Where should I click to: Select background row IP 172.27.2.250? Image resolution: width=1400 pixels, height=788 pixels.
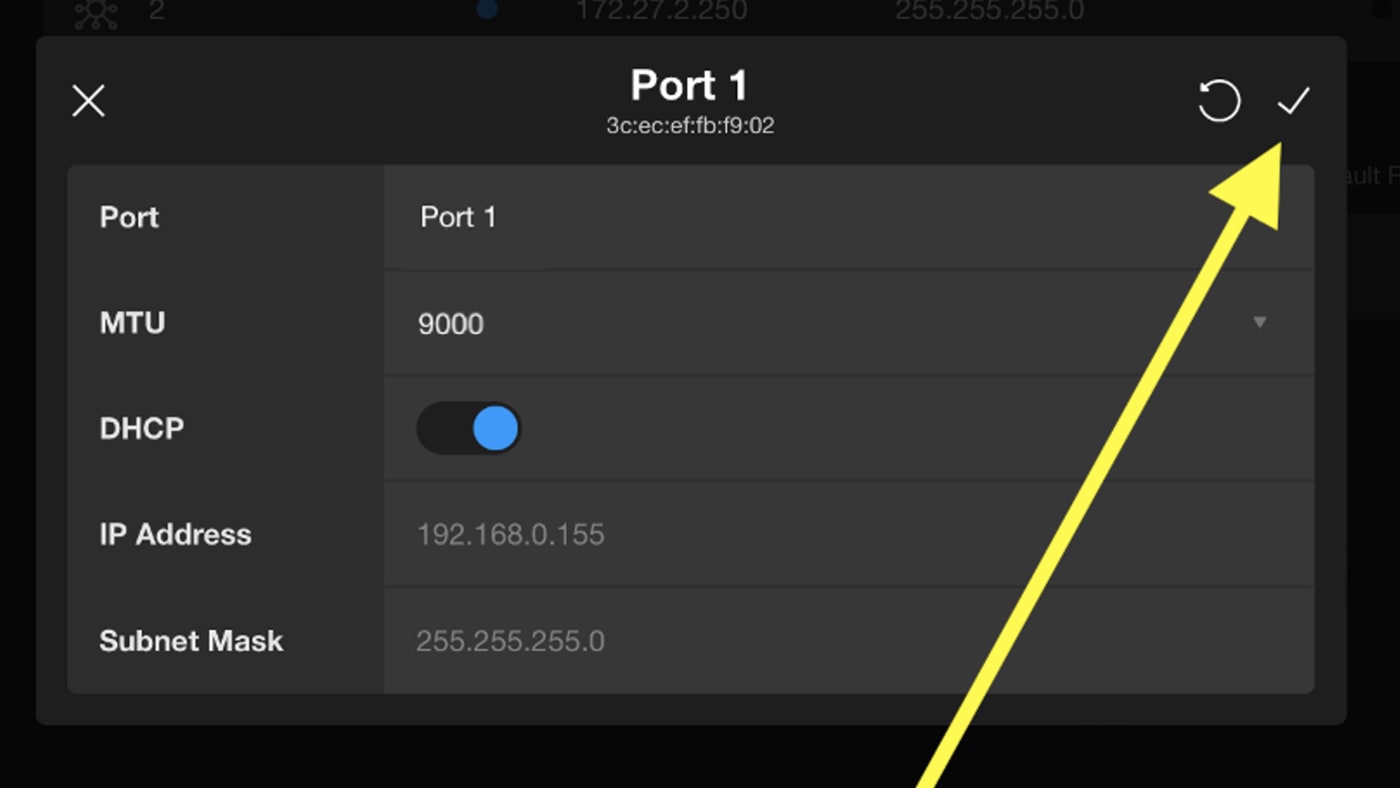pos(661,11)
